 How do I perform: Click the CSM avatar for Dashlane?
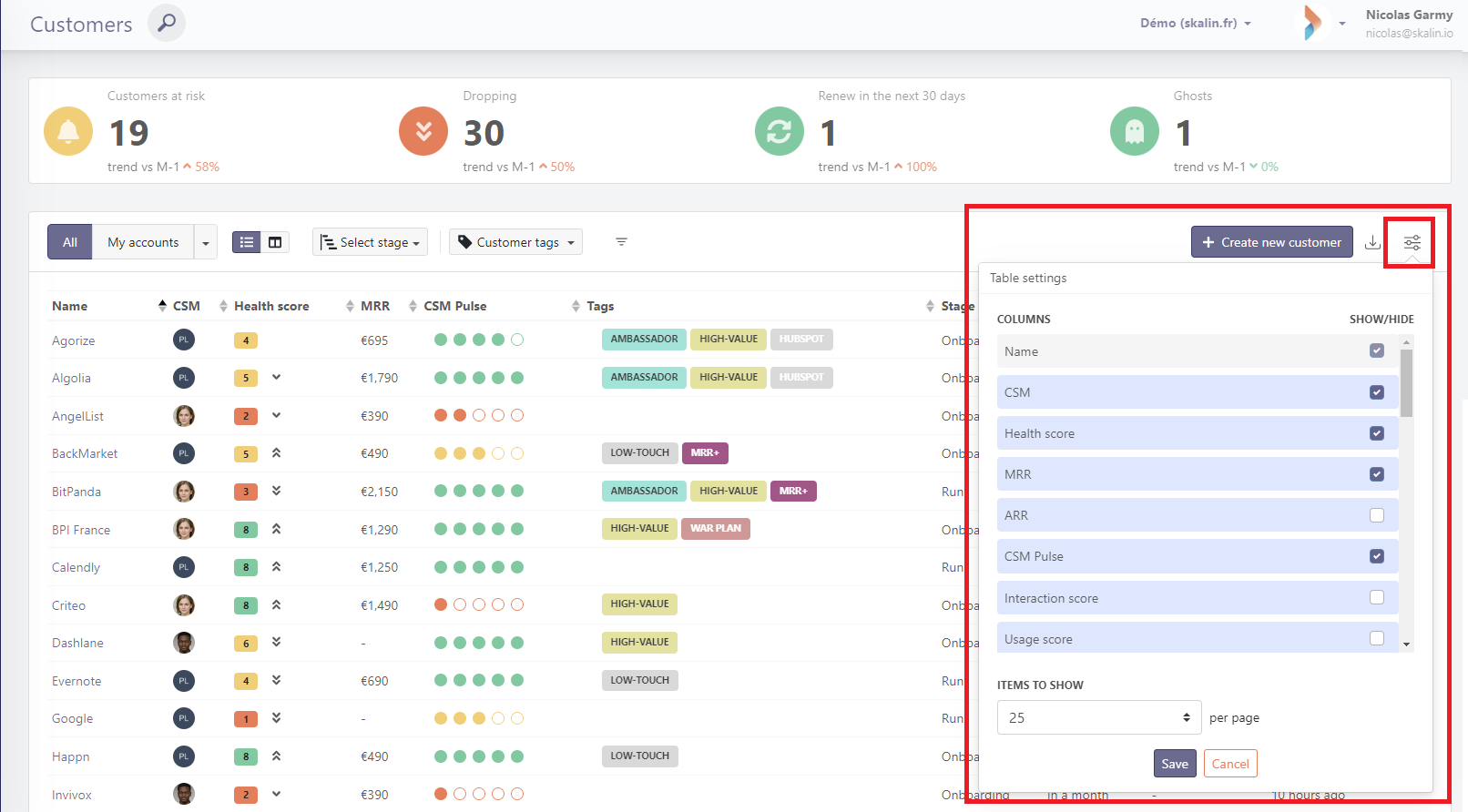click(x=184, y=643)
